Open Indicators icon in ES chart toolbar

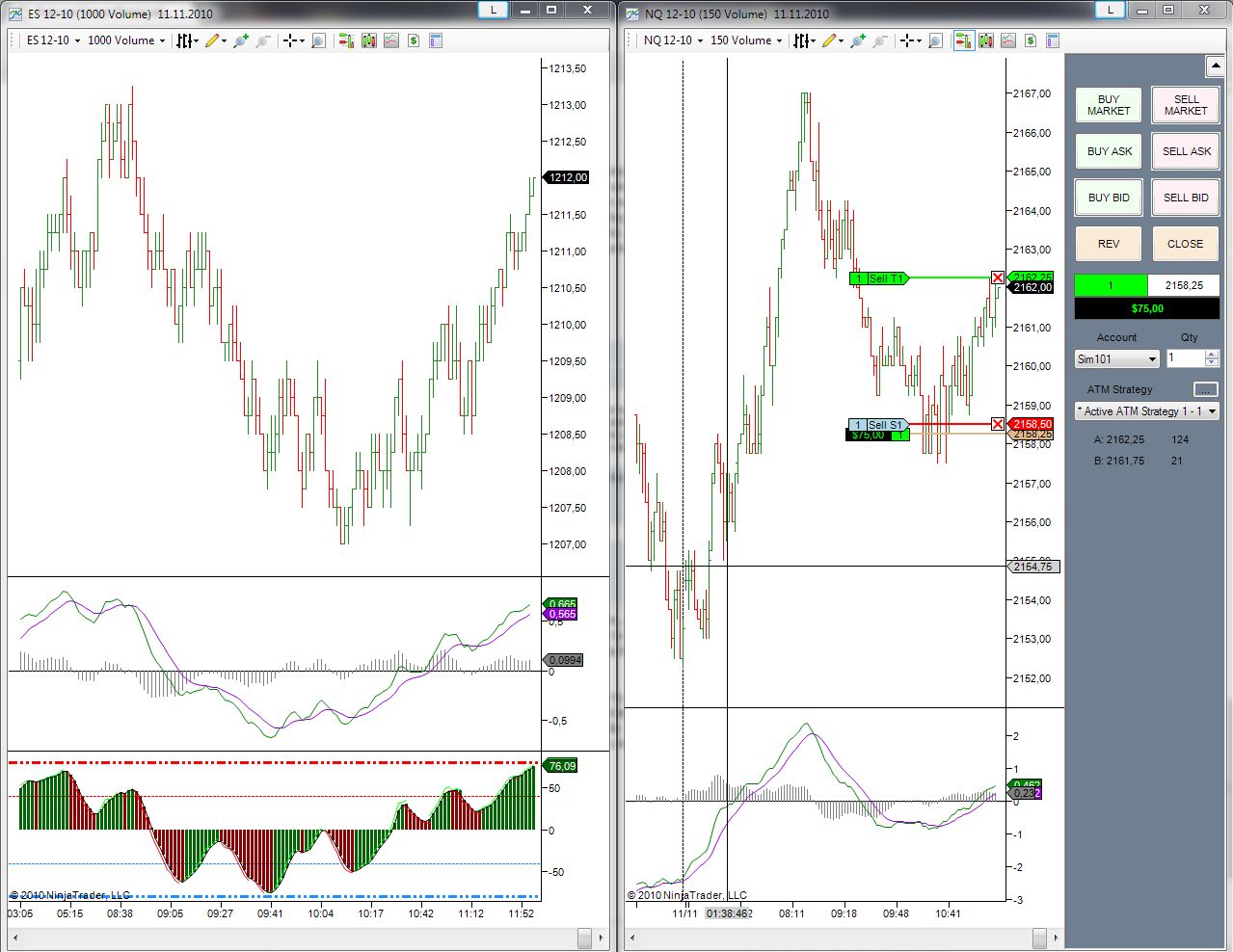pos(390,40)
